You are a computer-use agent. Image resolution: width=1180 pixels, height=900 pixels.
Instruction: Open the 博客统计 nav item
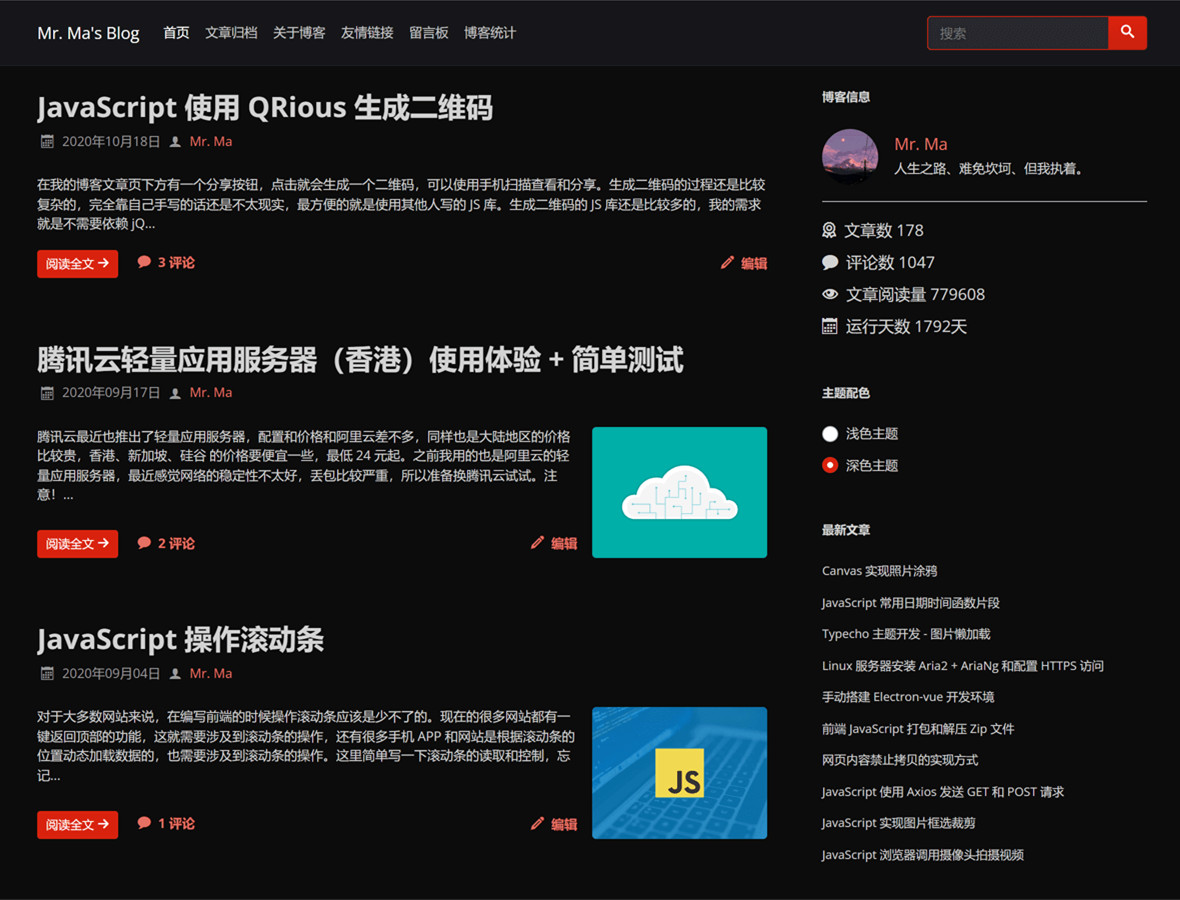(x=490, y=32)
